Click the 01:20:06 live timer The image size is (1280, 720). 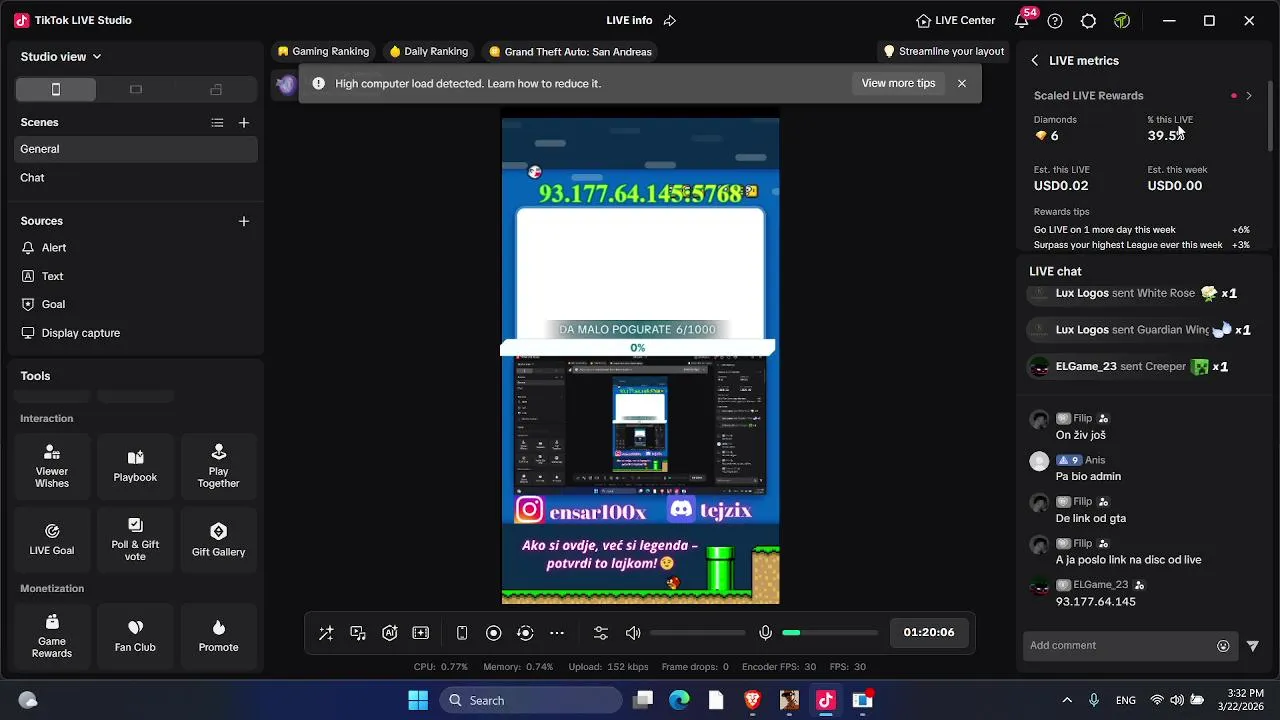(x=928, y=633)
